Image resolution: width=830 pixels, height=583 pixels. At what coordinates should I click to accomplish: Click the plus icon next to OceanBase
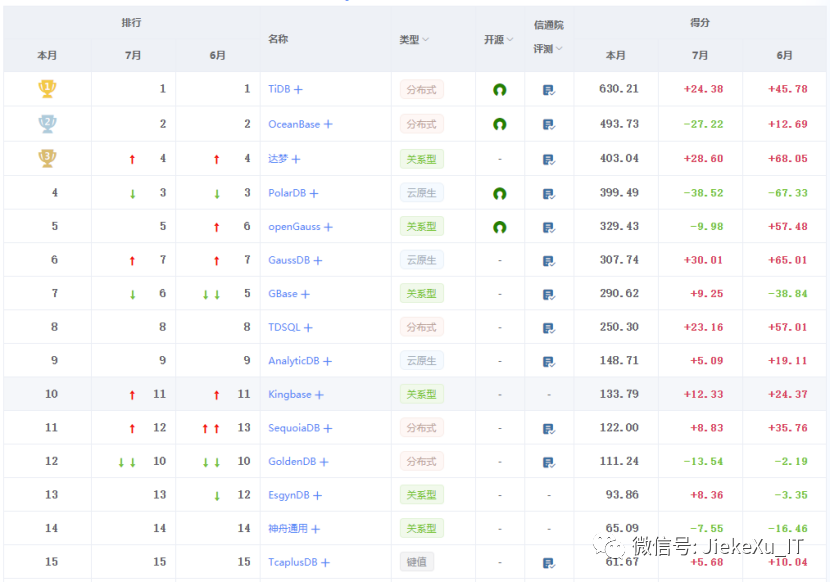(328, 124)
